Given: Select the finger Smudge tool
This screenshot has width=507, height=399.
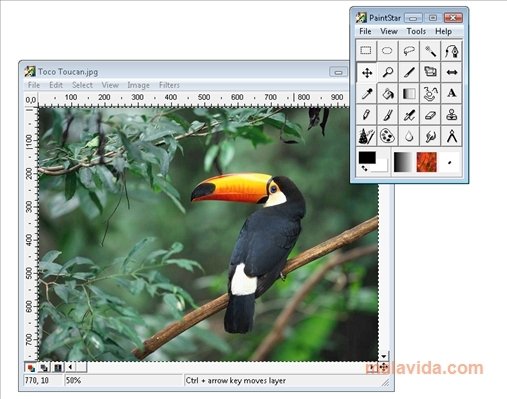Looking at the screenshot, I should [430, 136].
